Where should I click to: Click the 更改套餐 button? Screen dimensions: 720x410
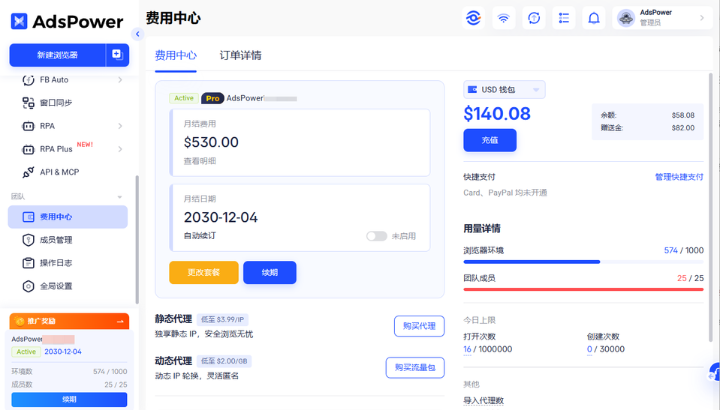(x=204, y=273)
